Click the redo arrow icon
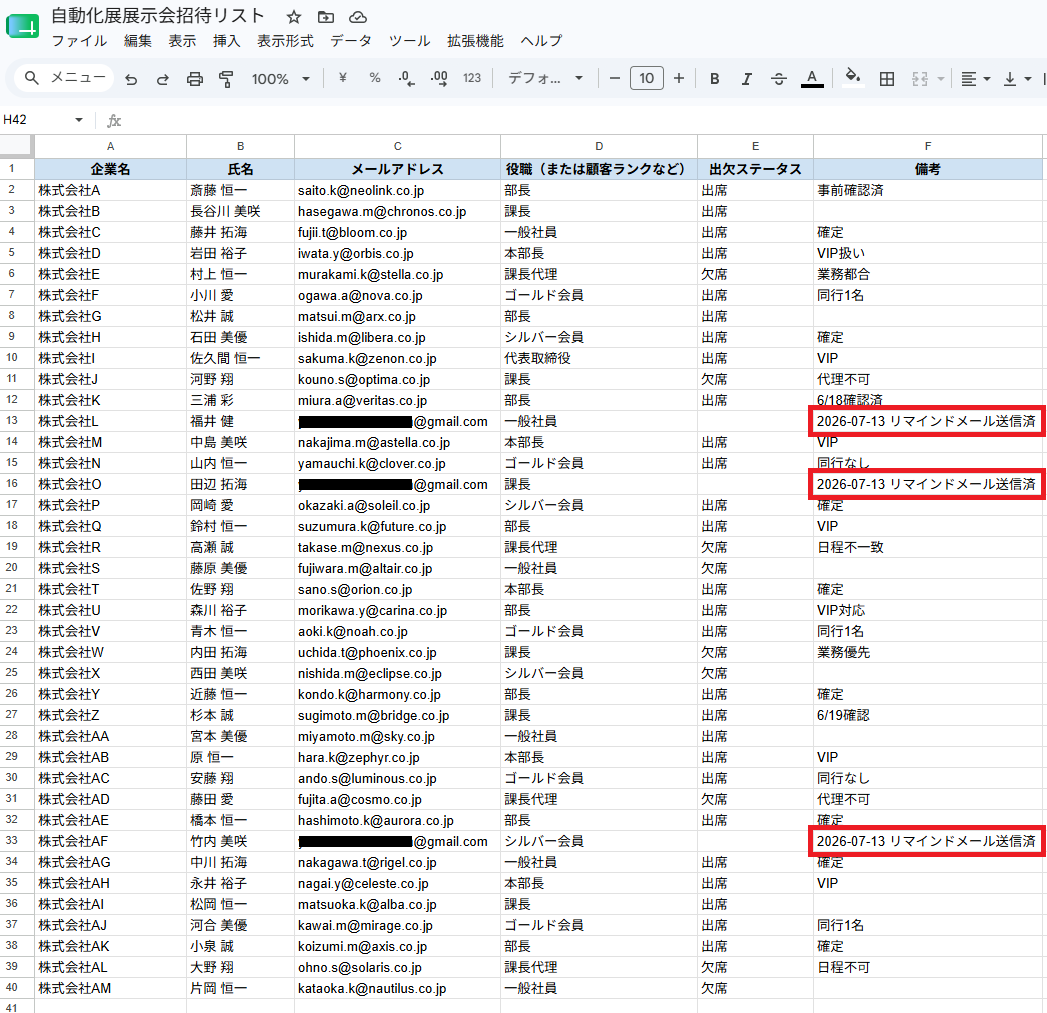Image resolution: width=1047 pixels, height=1013 pixels. pos(162,79)
